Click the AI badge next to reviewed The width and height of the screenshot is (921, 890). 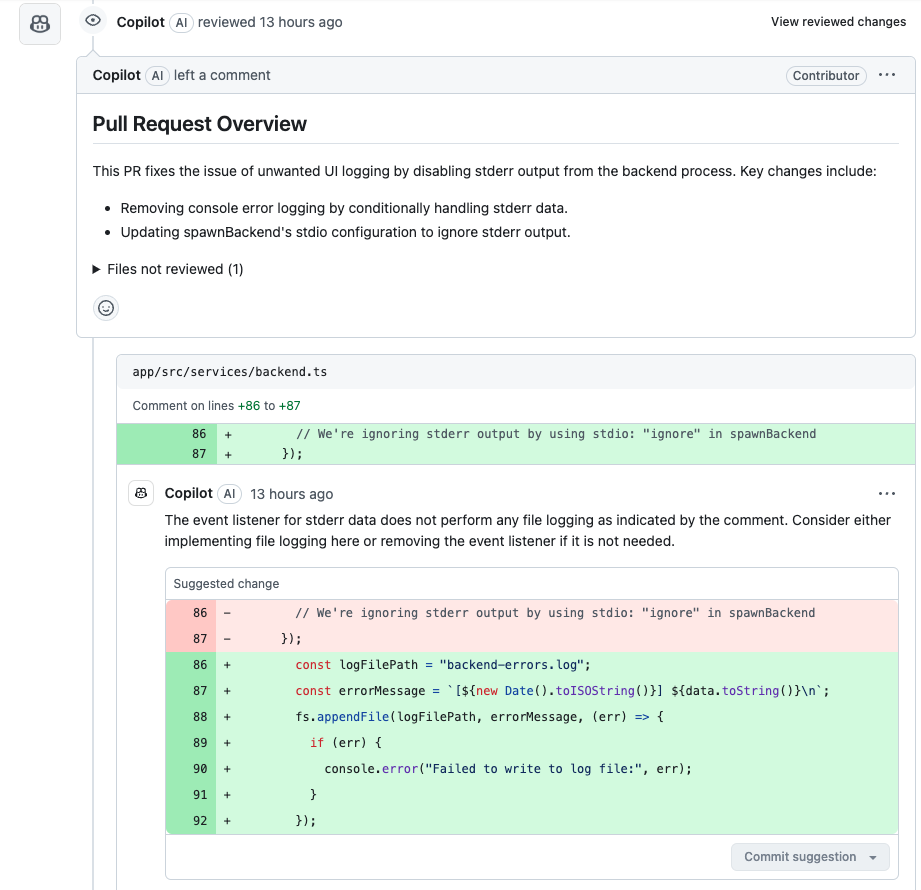click(181, 22)
